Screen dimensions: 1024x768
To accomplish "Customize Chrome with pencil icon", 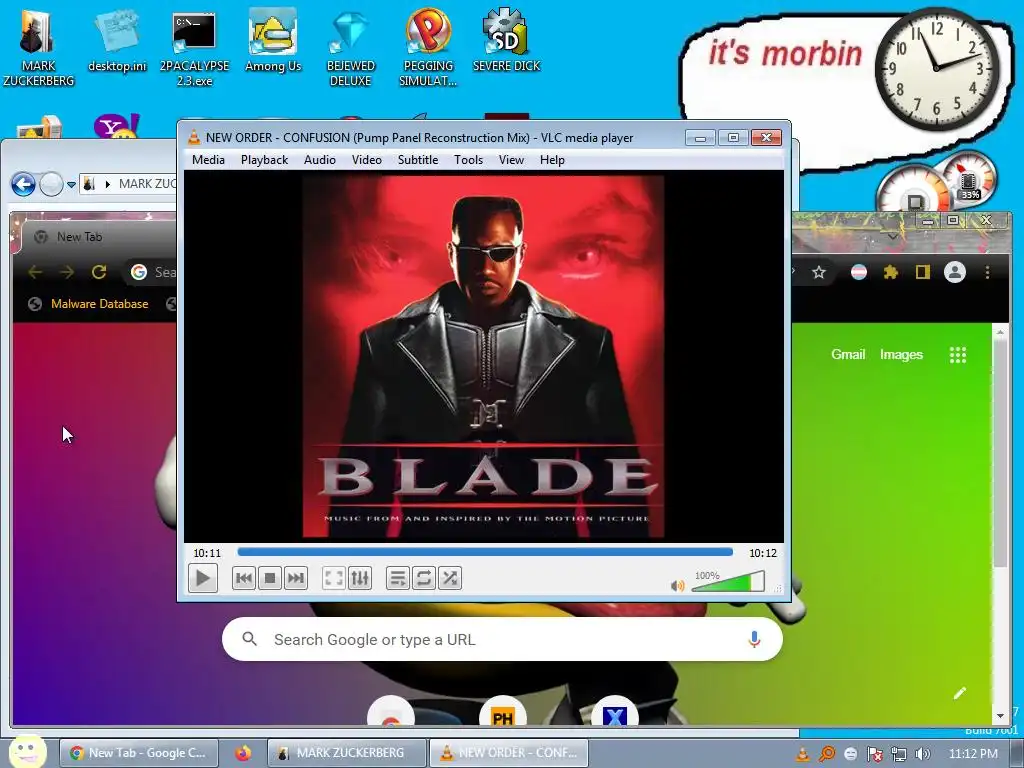I will pyautogui.click(x=959, y=694).
